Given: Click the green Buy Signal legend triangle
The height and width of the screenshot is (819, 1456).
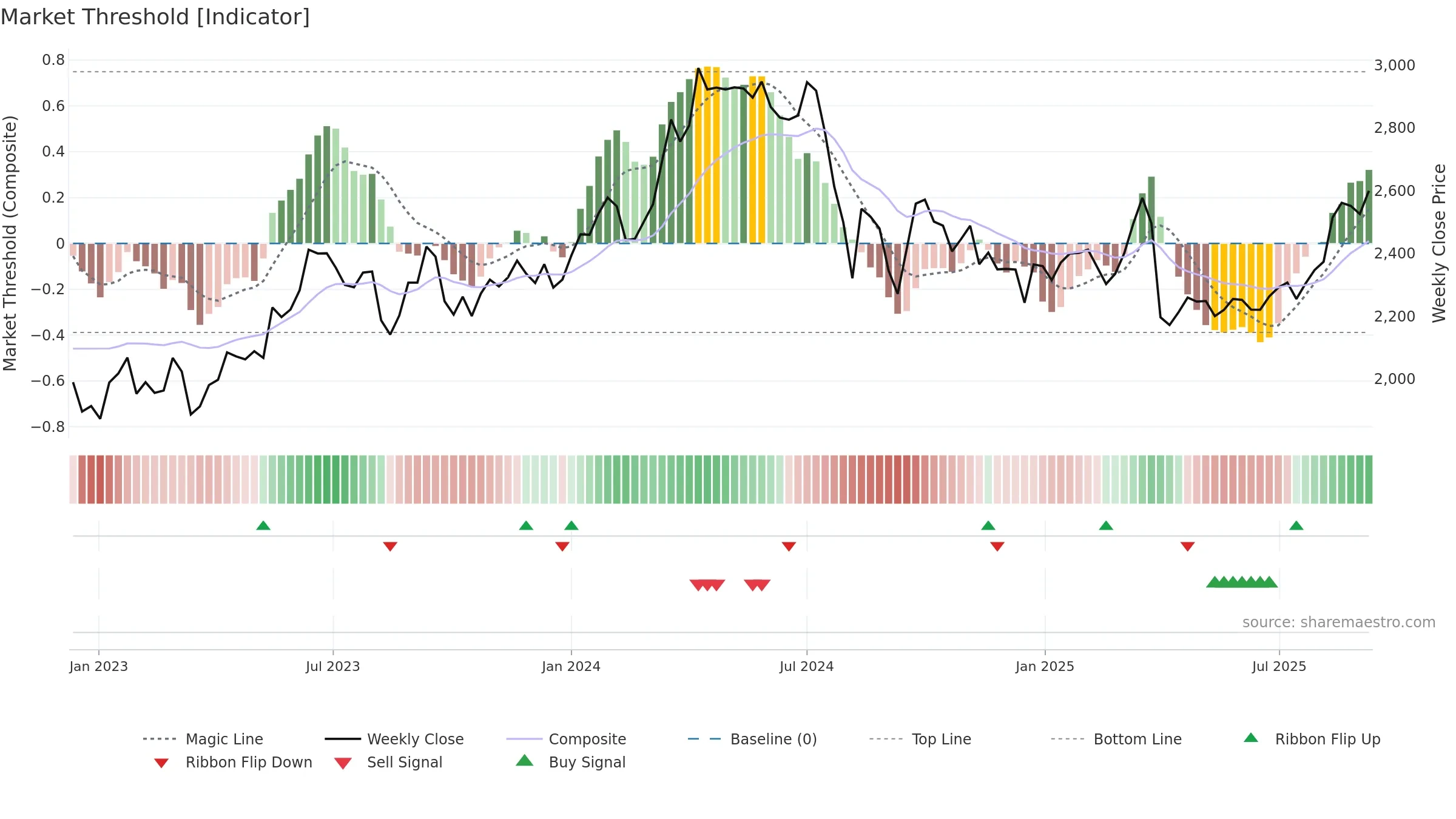Looking at the screenshot, I should (525, 760).
